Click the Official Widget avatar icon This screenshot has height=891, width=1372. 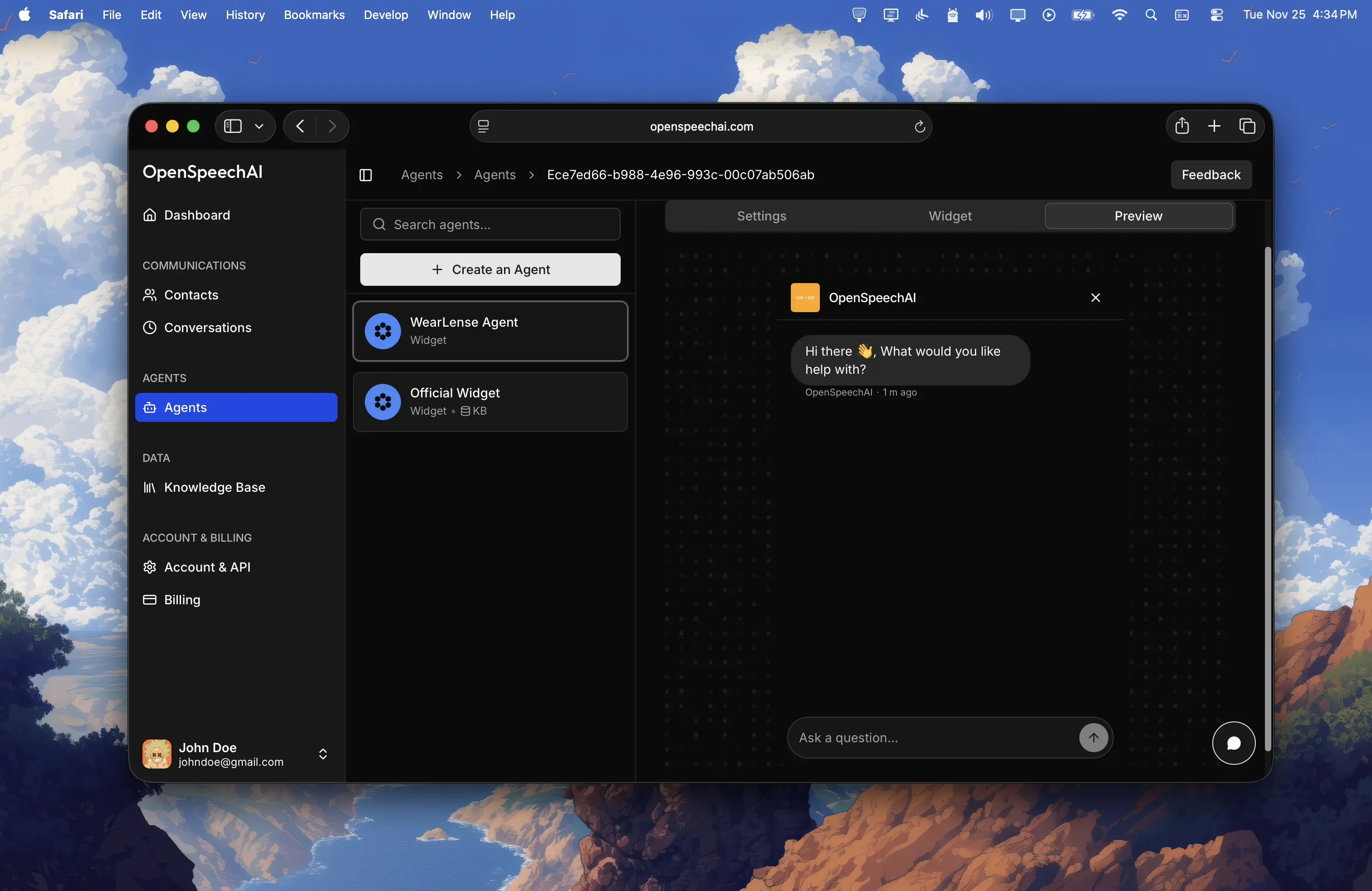pyautogui.click(x=383, y=401)
